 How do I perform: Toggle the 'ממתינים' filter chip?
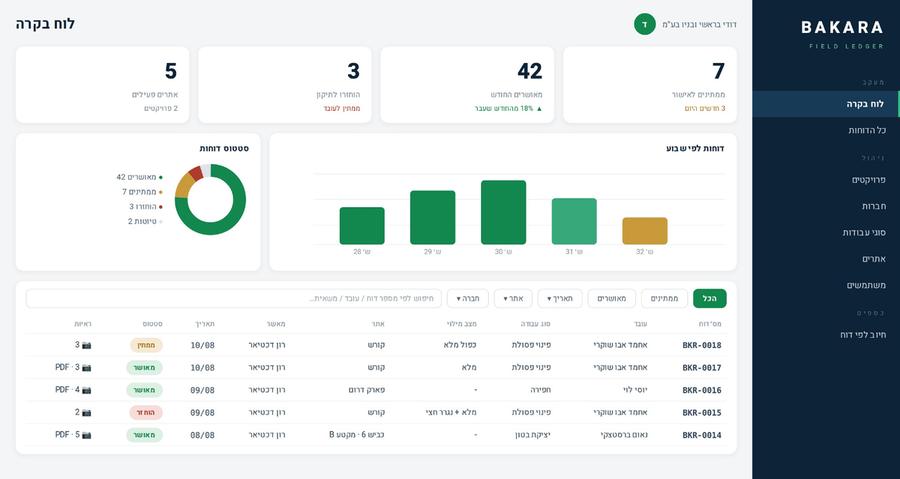coord(664,298)
